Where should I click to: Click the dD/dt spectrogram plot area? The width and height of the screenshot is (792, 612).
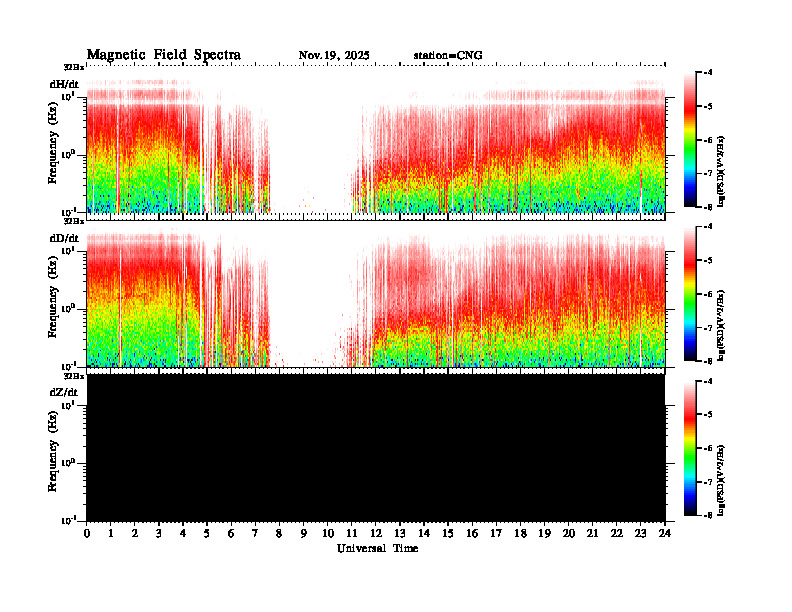(376, 294)
